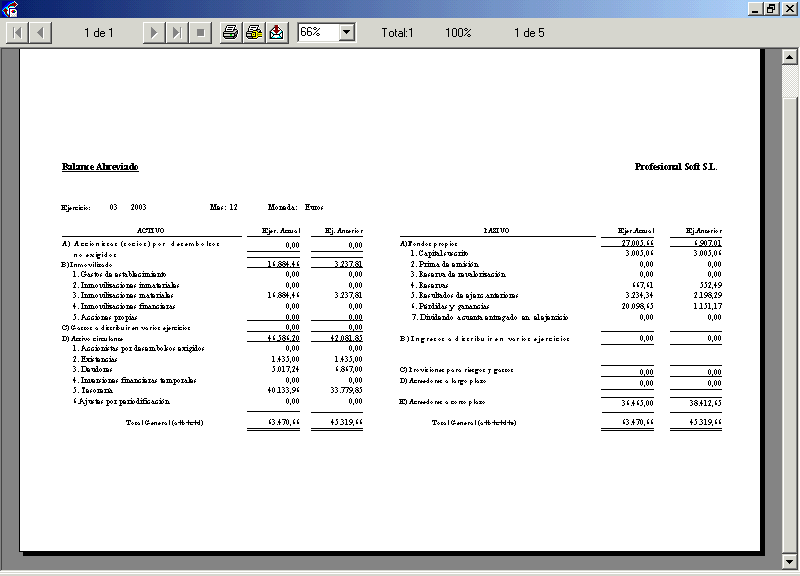Open the 66% zoom dropdown
The width and height of the screenshot is (800, 576).
tap(347, 32)
